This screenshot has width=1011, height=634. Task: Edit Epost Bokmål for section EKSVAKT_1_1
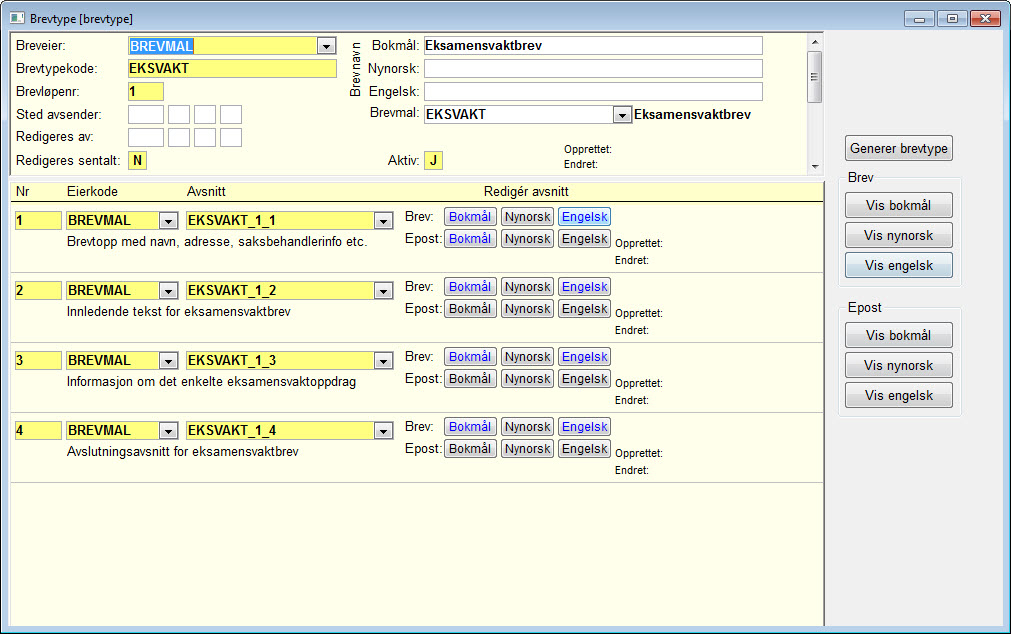coord(470,239)
